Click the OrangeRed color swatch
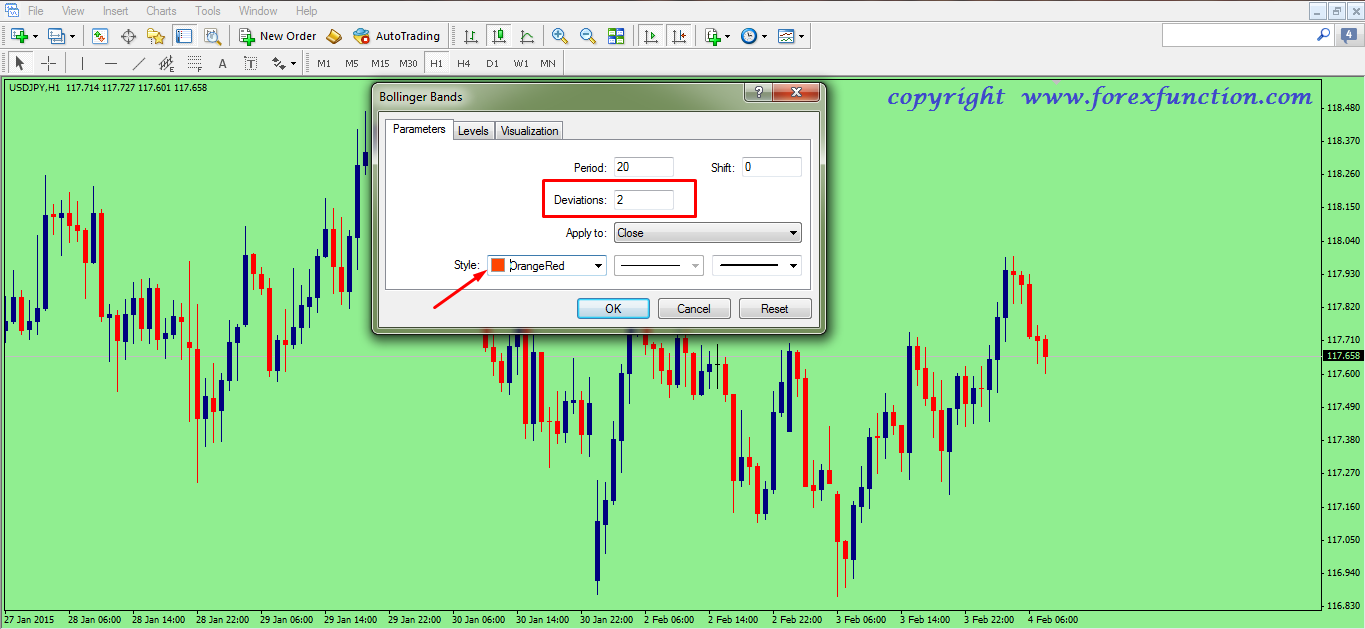 (x=498, y=266)
